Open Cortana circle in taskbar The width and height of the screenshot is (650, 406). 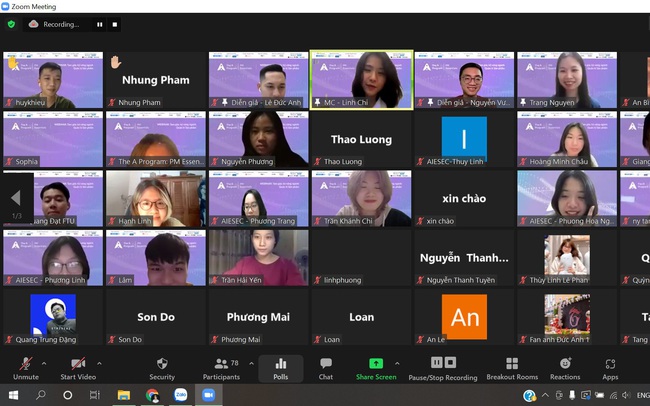click(68, 395)
